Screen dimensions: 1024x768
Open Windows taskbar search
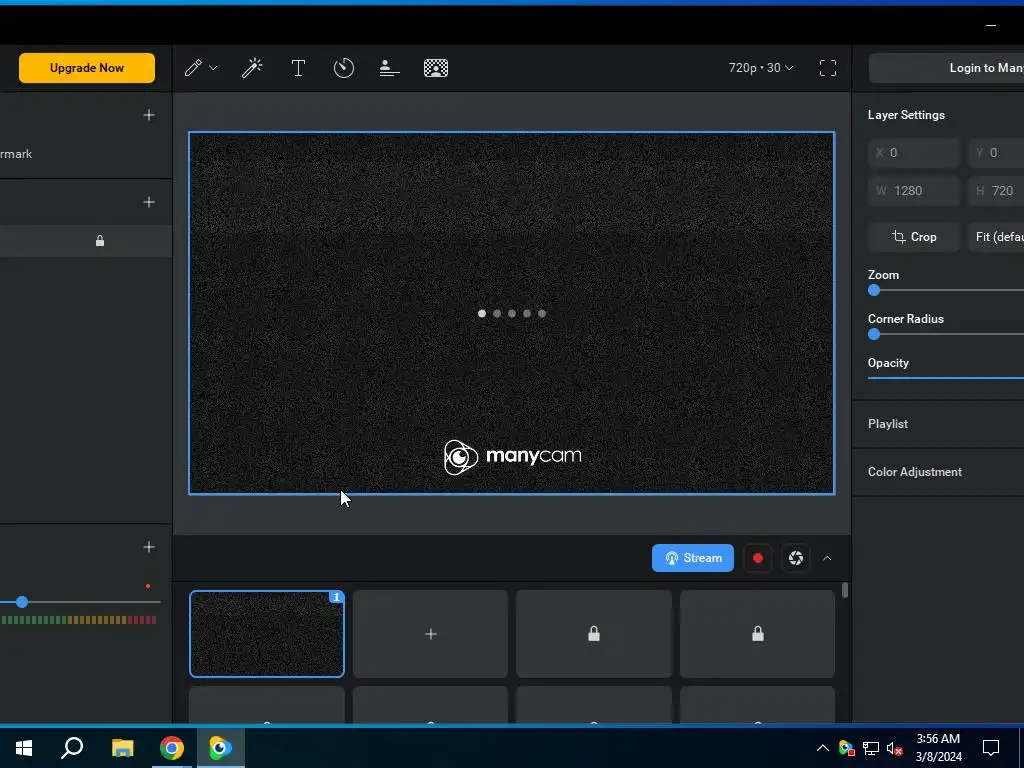pyautogui.click(x=72, y=748)
